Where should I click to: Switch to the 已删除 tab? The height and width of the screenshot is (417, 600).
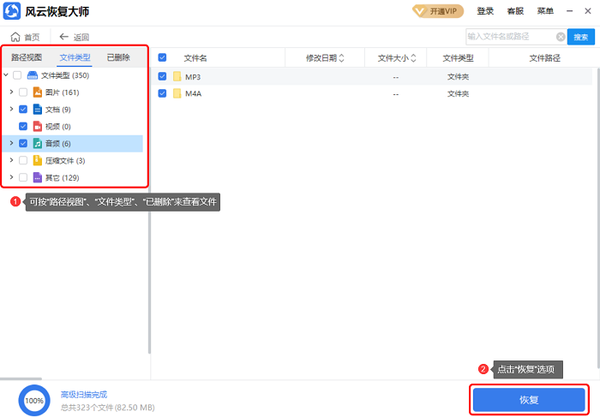[x=118, y=57]
